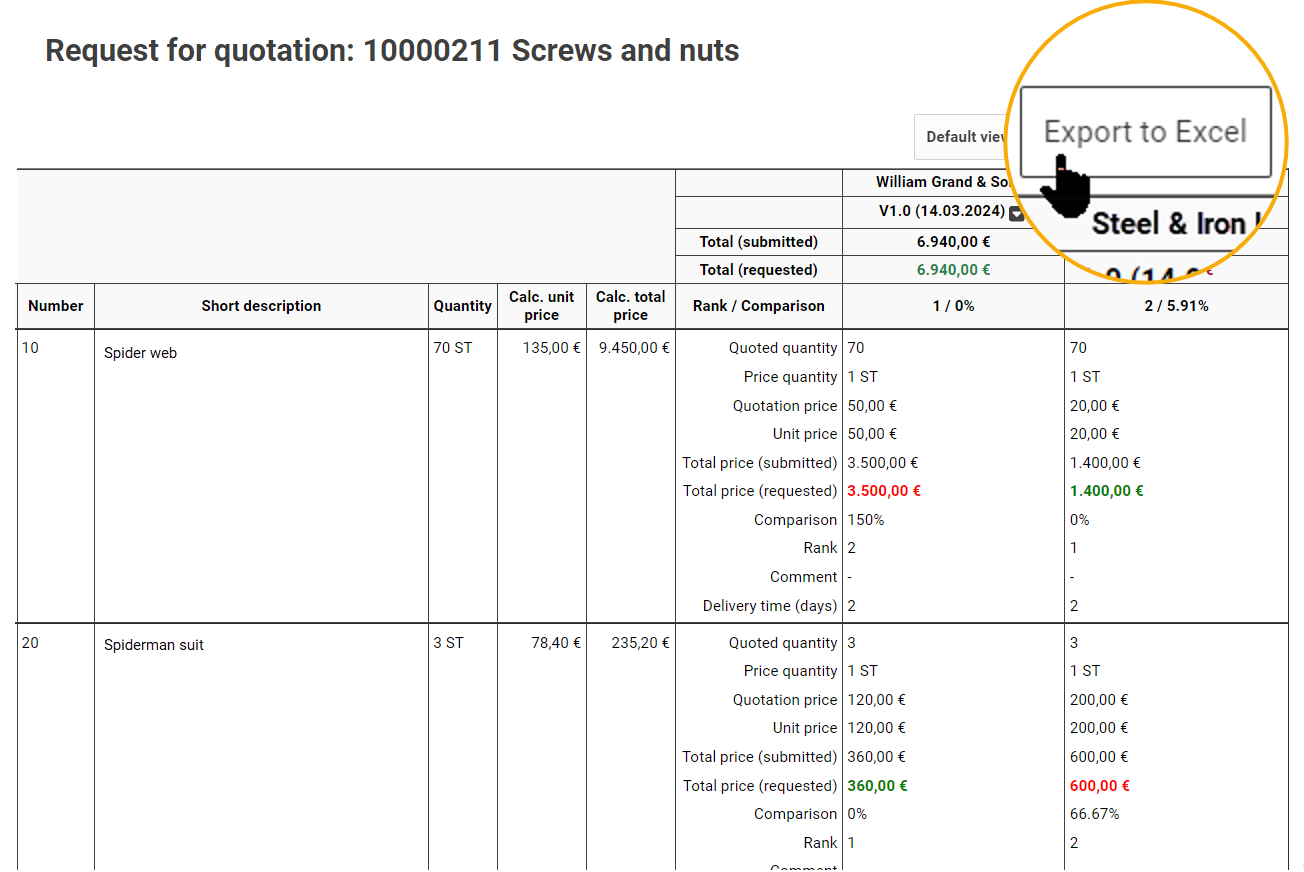
Task: Select the Short description column header
Action: [261, 306]
